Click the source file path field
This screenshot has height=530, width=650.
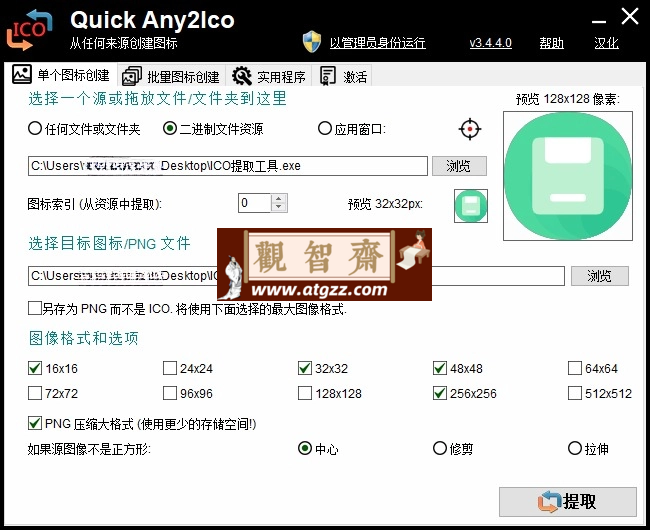pyautogui.click(x=228, y=166)
